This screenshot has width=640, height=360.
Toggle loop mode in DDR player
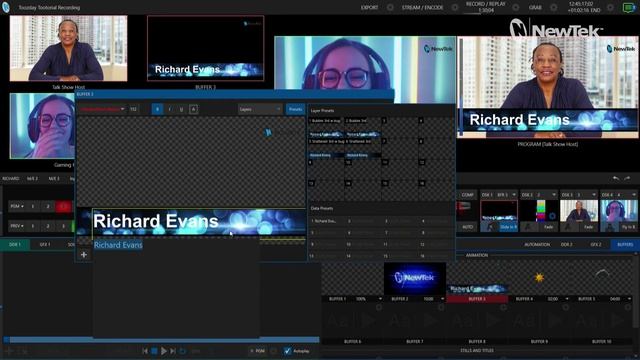pos(182,351)
